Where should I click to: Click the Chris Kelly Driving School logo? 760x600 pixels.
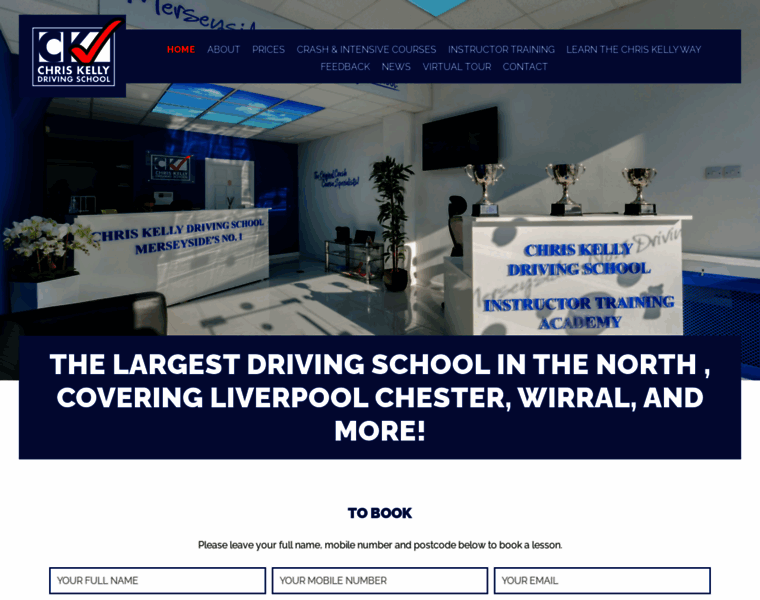[73, 56]
